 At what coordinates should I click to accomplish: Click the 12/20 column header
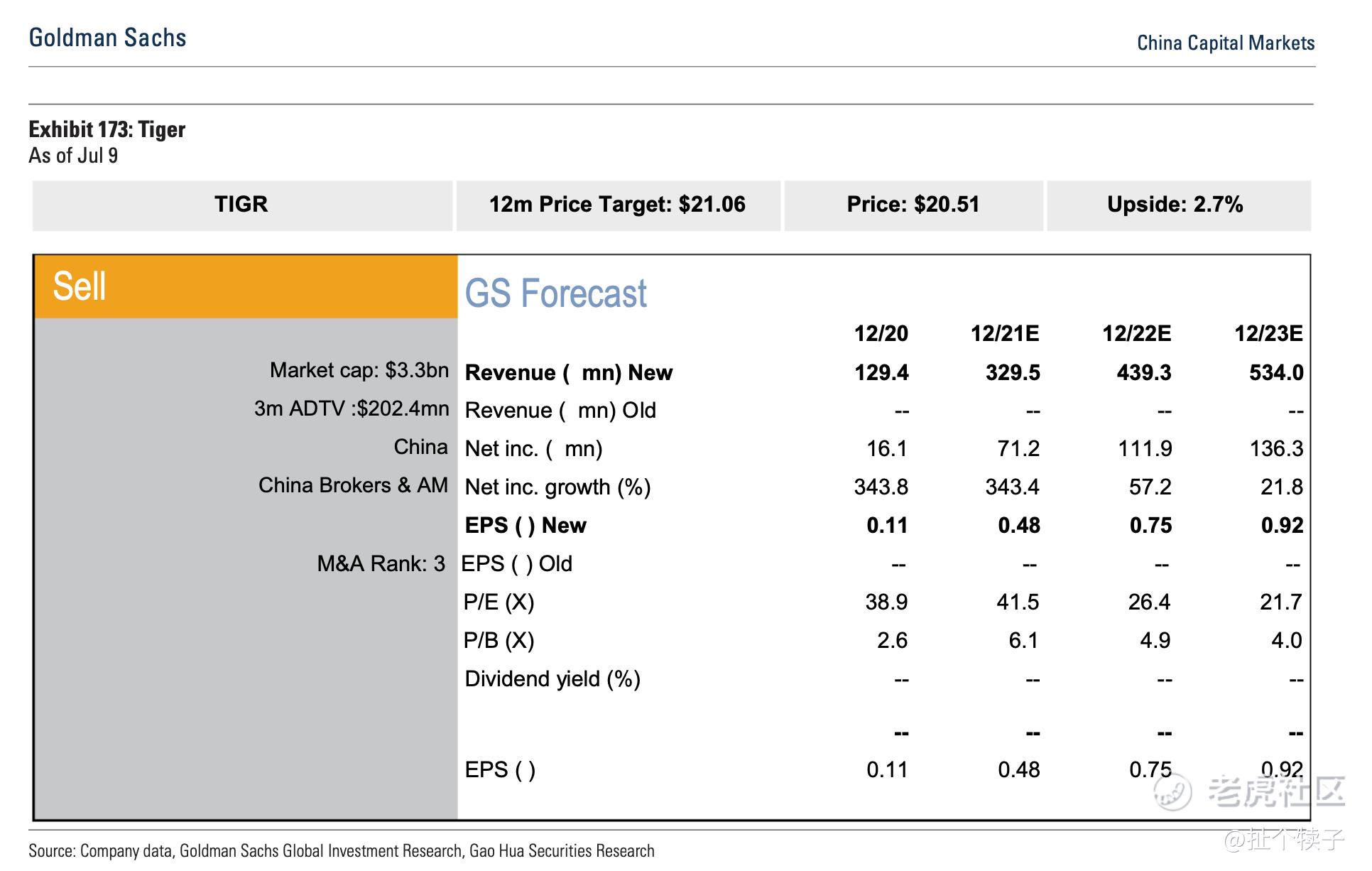[881, 334]
